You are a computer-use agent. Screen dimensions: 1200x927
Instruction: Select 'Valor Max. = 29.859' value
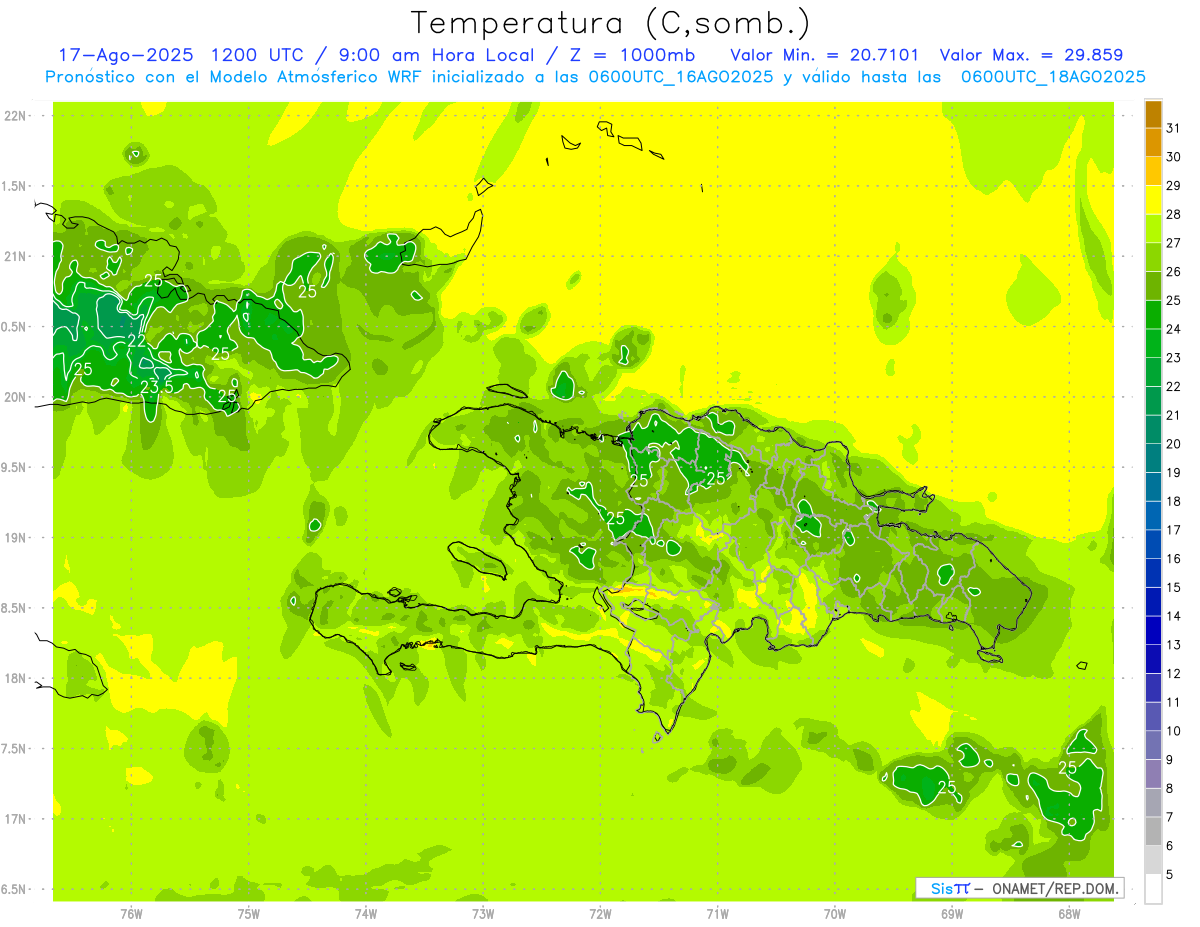1031,55
